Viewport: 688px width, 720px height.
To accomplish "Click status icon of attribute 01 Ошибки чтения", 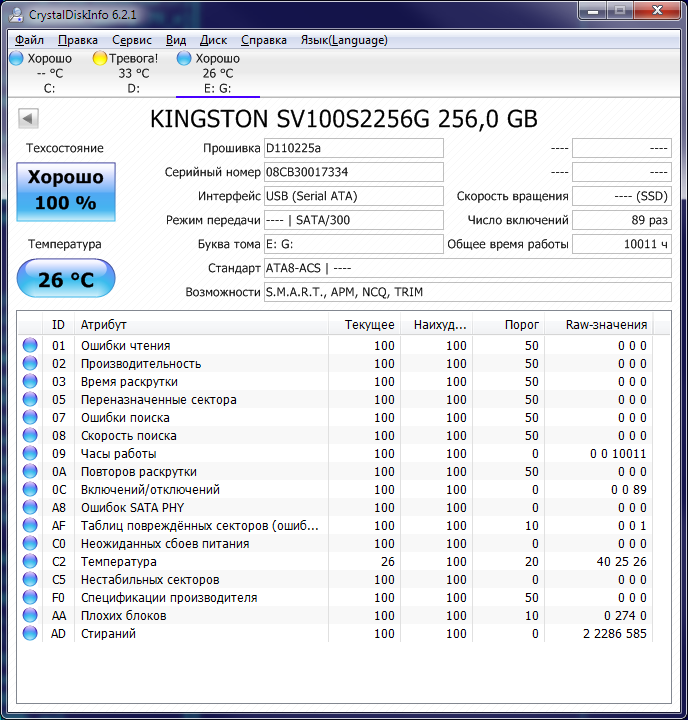I will click(30, 345).
